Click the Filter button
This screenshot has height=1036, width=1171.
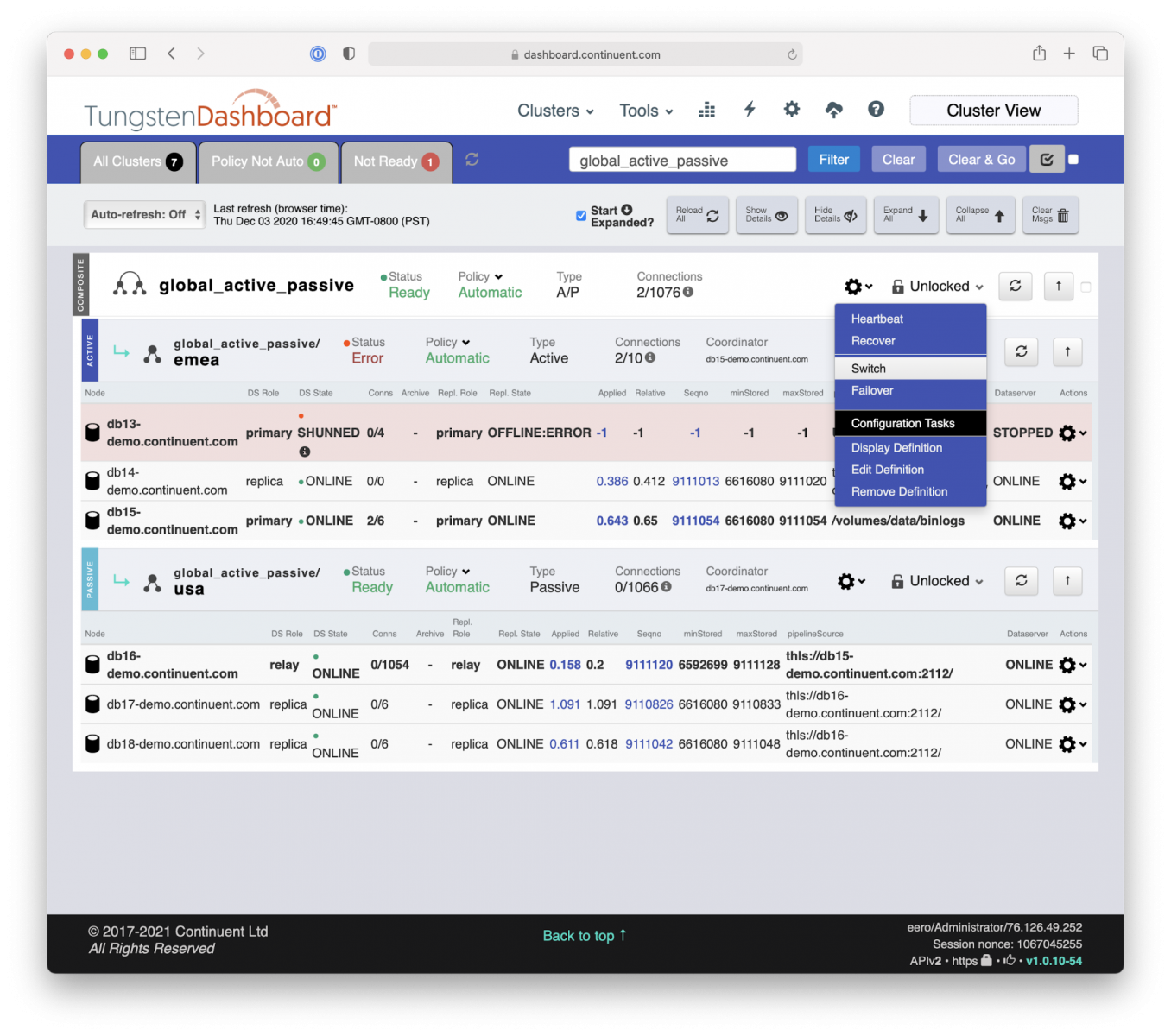pos(833,160)
